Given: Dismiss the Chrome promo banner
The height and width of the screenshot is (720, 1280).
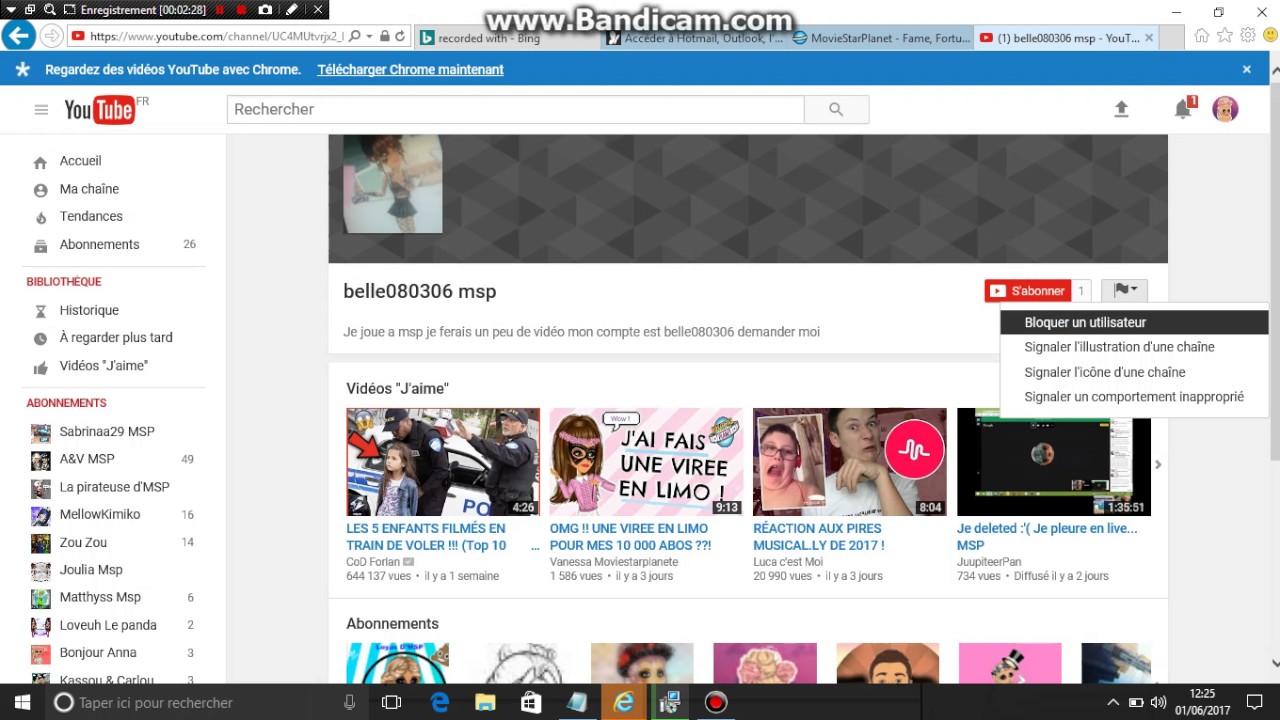Looking at the screenshot, I should point(1247,70).
